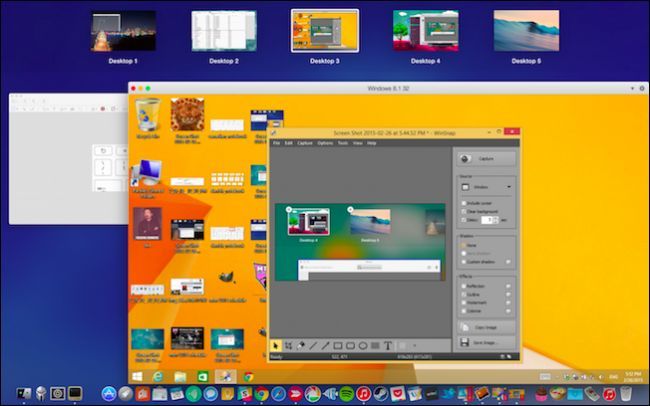Image resolution: width=650 pixels, height=406 pixels.
Task: Open File Explorer from Windows taskbar
Action: click(x=180, y=377)
